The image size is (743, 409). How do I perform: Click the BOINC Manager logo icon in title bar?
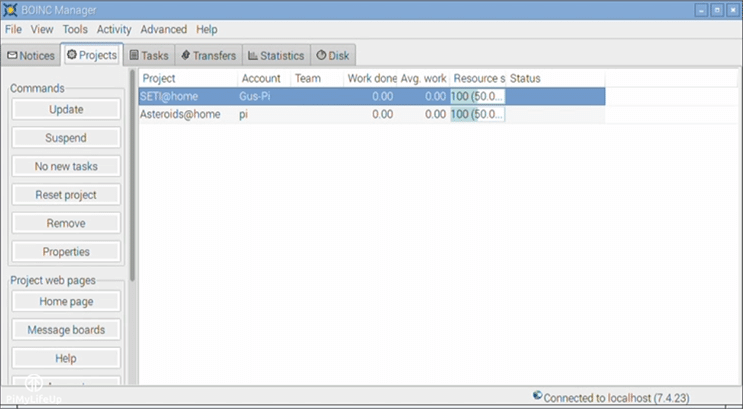(x=10, y=9)
